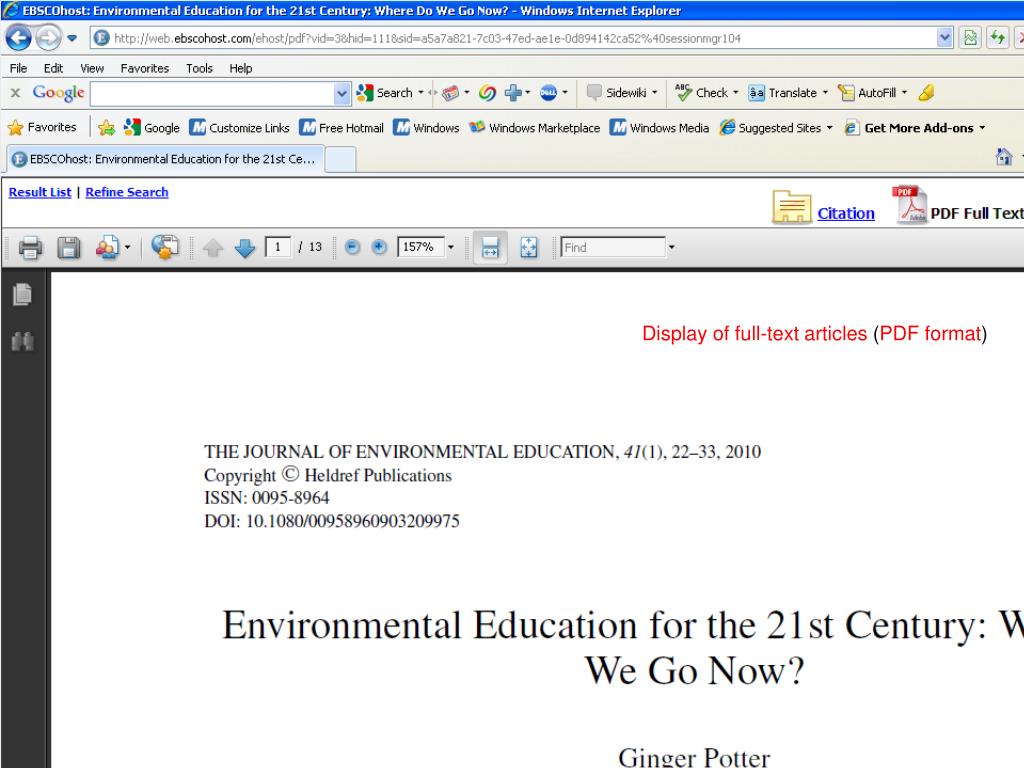Select the EBSCOhost browser tab

click(165, 159)
